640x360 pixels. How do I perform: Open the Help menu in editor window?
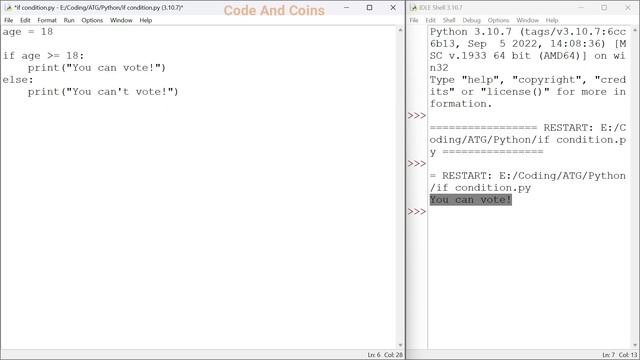pyautogui.click(x=146, y=20)
